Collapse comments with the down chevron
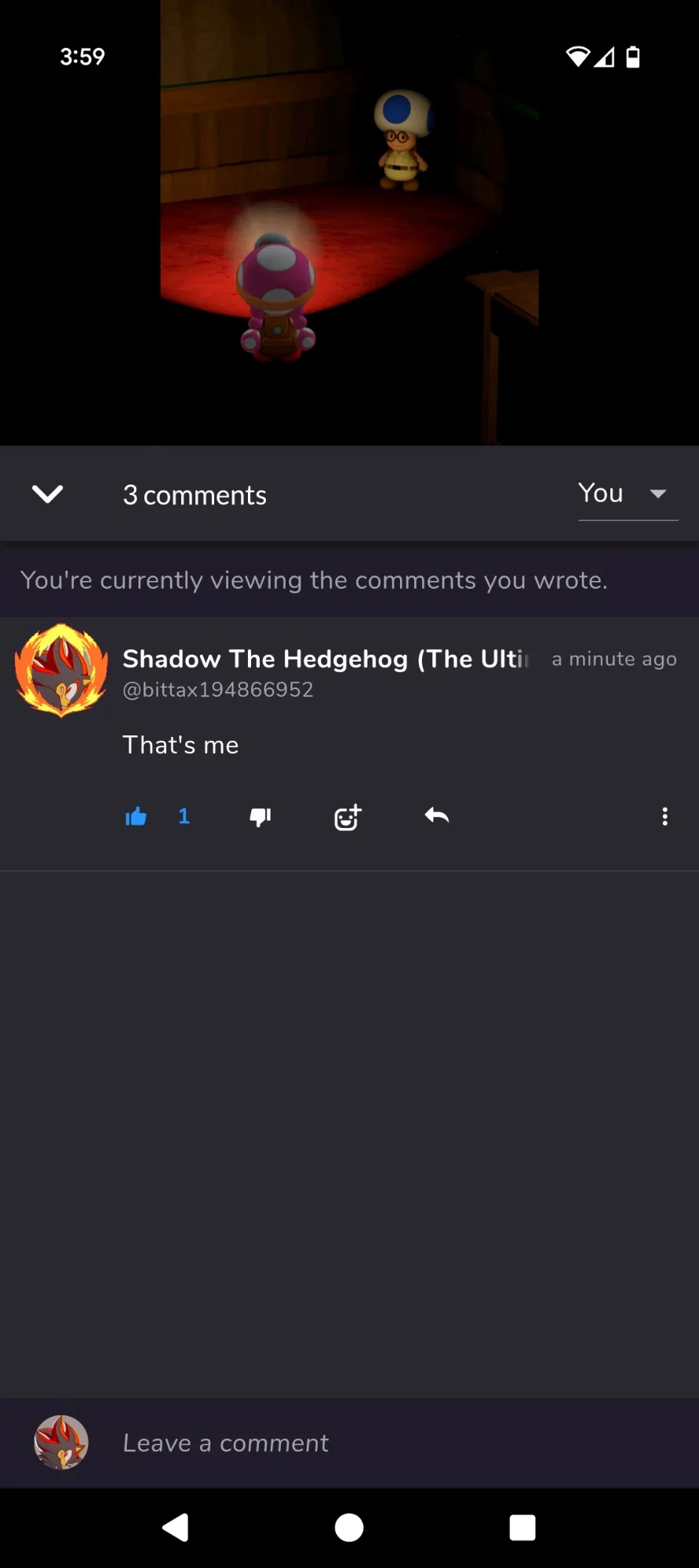Viewport: 699px width, 1568px height. pos(47,494)
